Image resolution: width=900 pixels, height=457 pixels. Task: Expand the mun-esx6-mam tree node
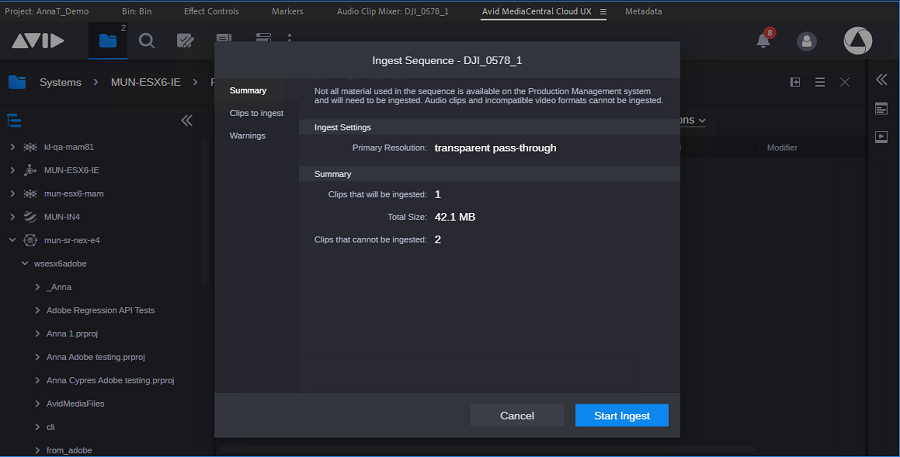13,194
